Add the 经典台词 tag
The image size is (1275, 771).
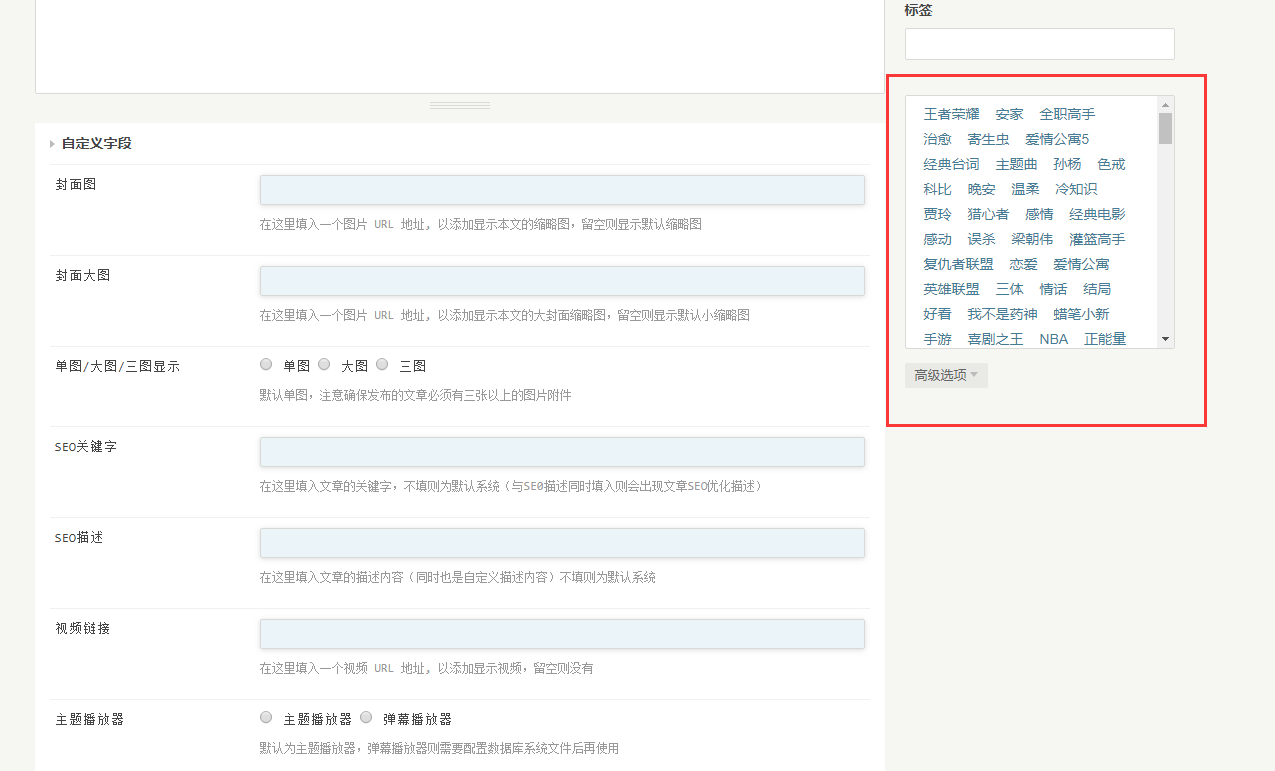click(951, 164)
